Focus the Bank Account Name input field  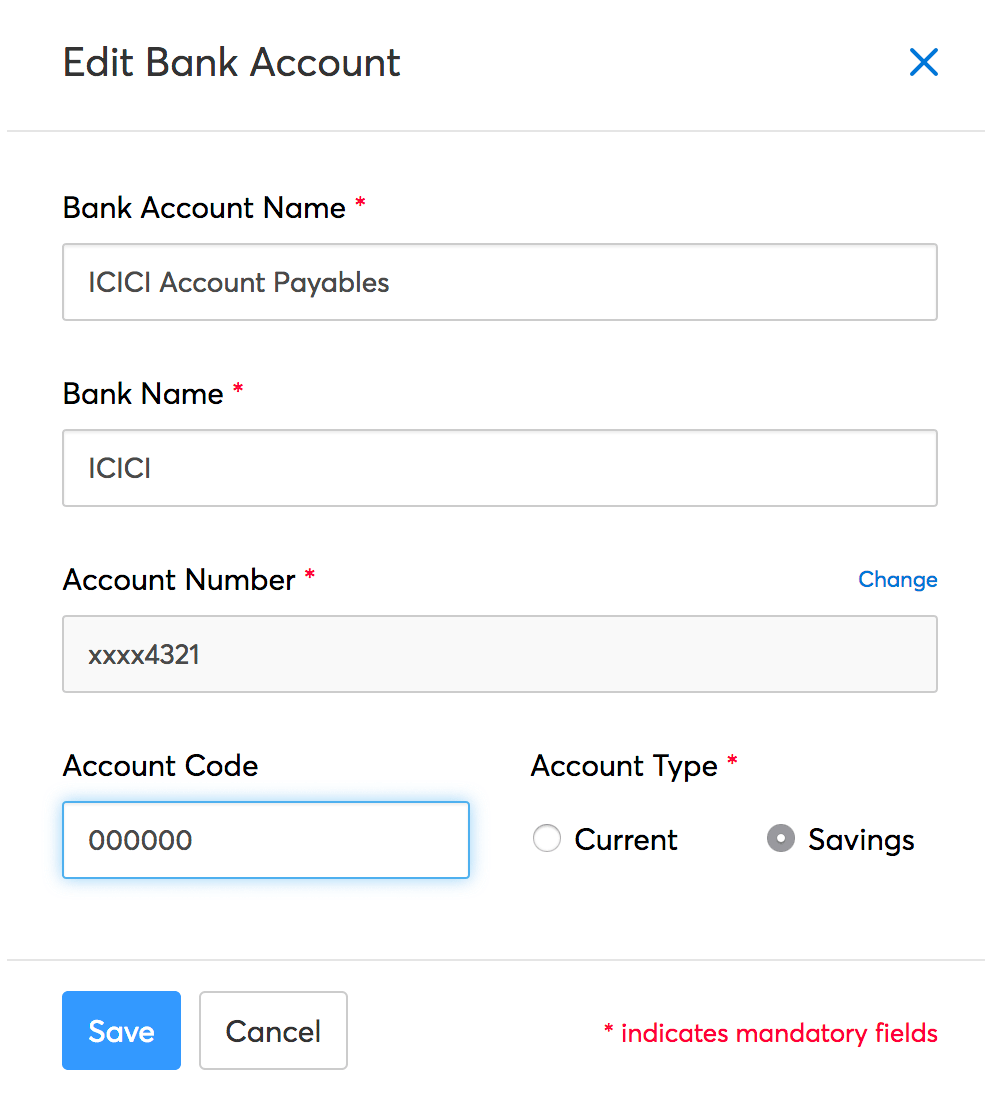[x=499, y=283]
